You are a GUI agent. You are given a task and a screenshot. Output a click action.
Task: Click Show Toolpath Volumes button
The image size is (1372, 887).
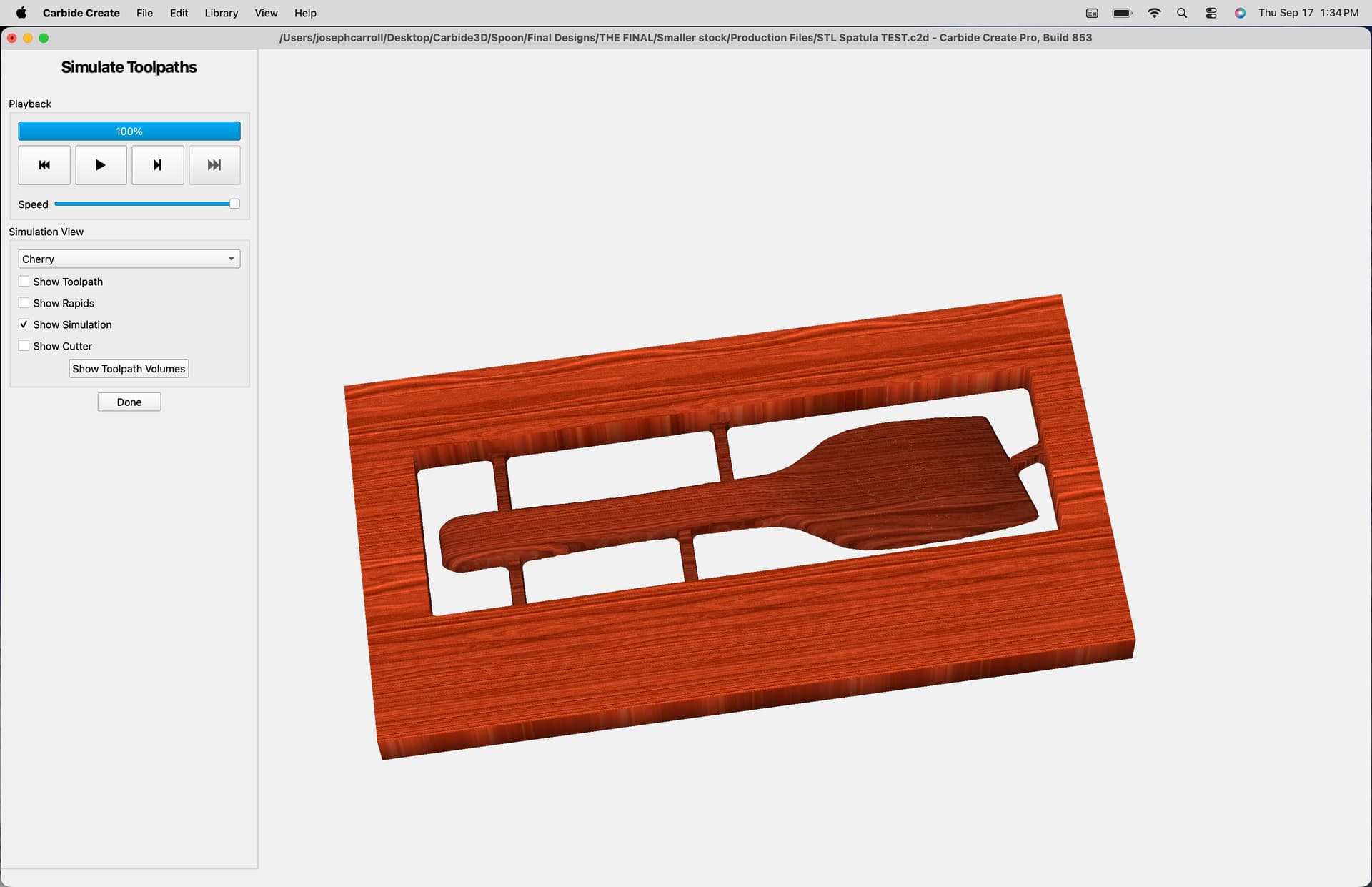(x=129, y=369)
